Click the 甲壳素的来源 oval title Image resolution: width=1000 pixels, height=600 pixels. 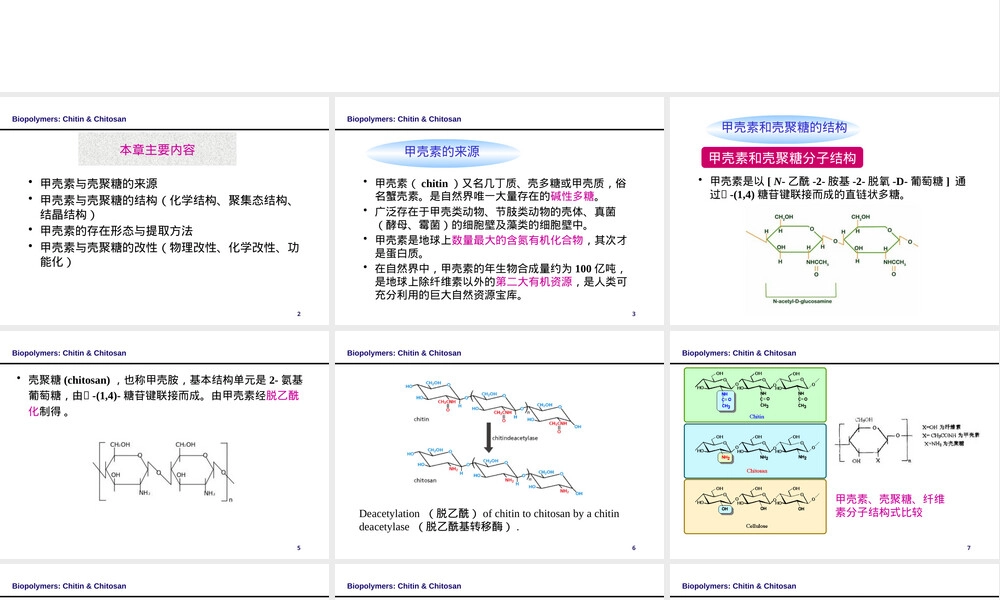[x=442, y=152]
